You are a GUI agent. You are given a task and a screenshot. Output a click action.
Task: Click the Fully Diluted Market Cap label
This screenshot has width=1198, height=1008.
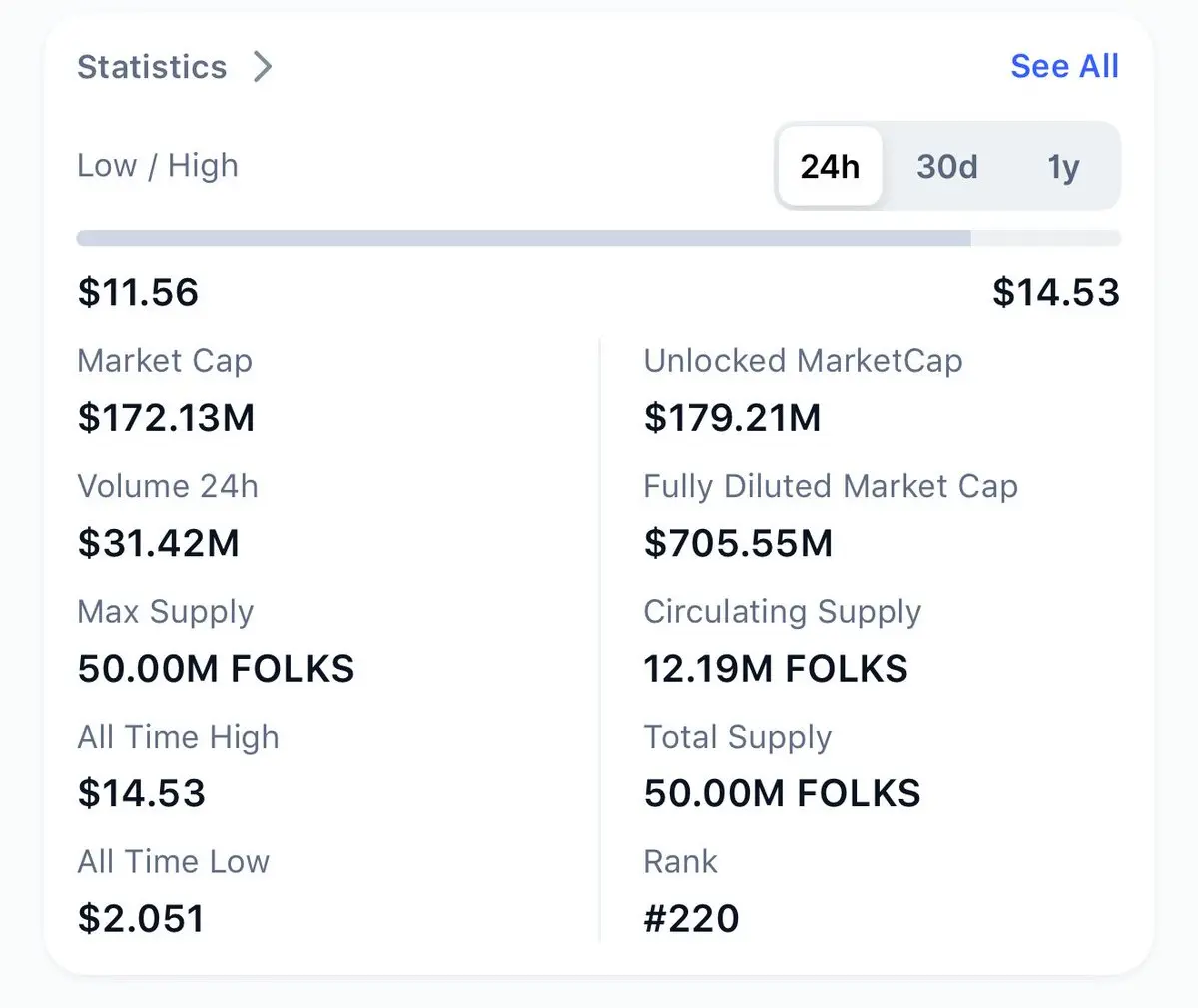830,486
